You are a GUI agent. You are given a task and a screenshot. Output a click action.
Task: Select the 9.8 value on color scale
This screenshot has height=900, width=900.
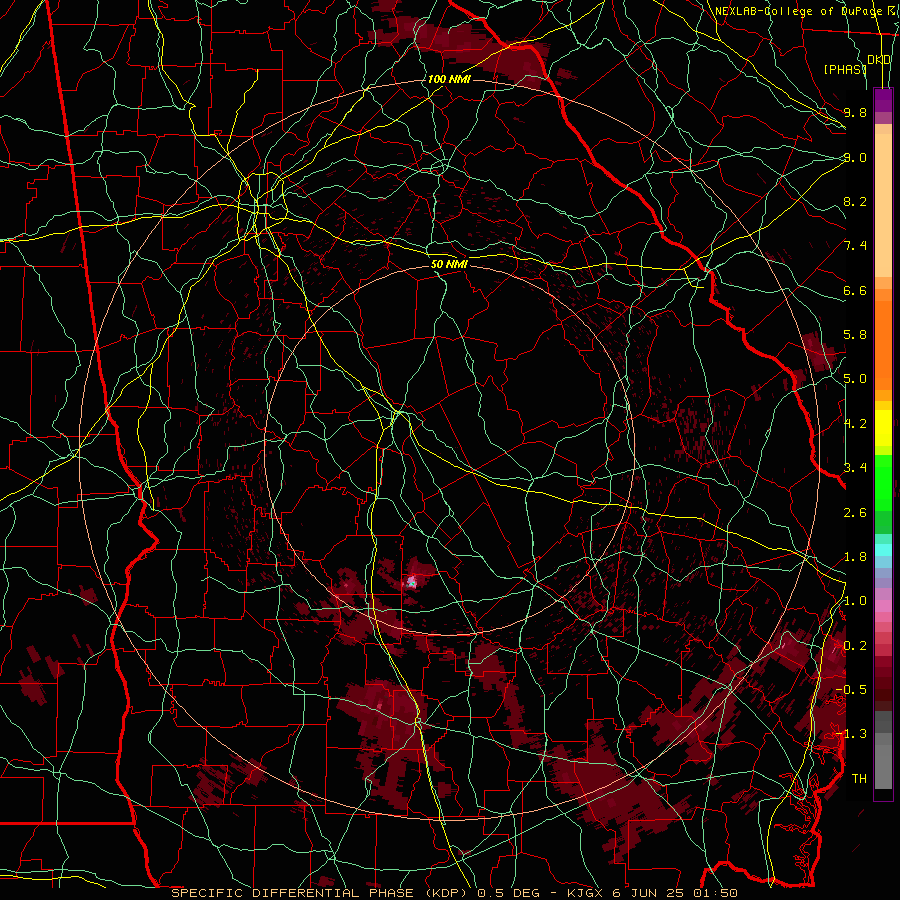click(855, 112)
